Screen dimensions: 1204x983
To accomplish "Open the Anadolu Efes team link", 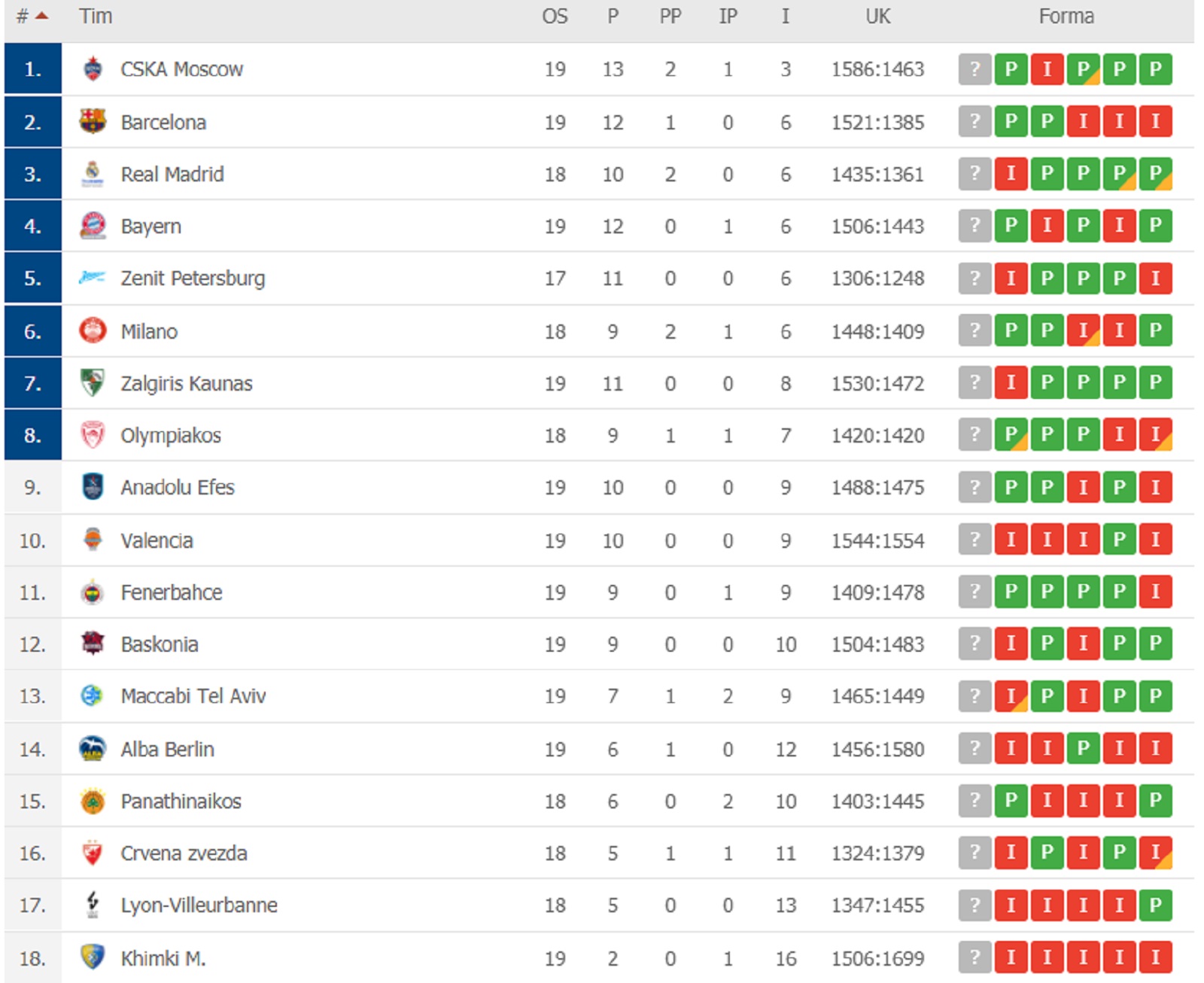I will [178, 488].
